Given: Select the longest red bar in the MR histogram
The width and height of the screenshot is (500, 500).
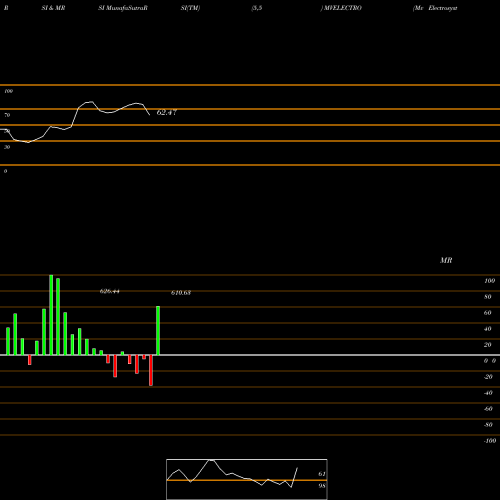Looking at the screenshot, I should point(151,370).
